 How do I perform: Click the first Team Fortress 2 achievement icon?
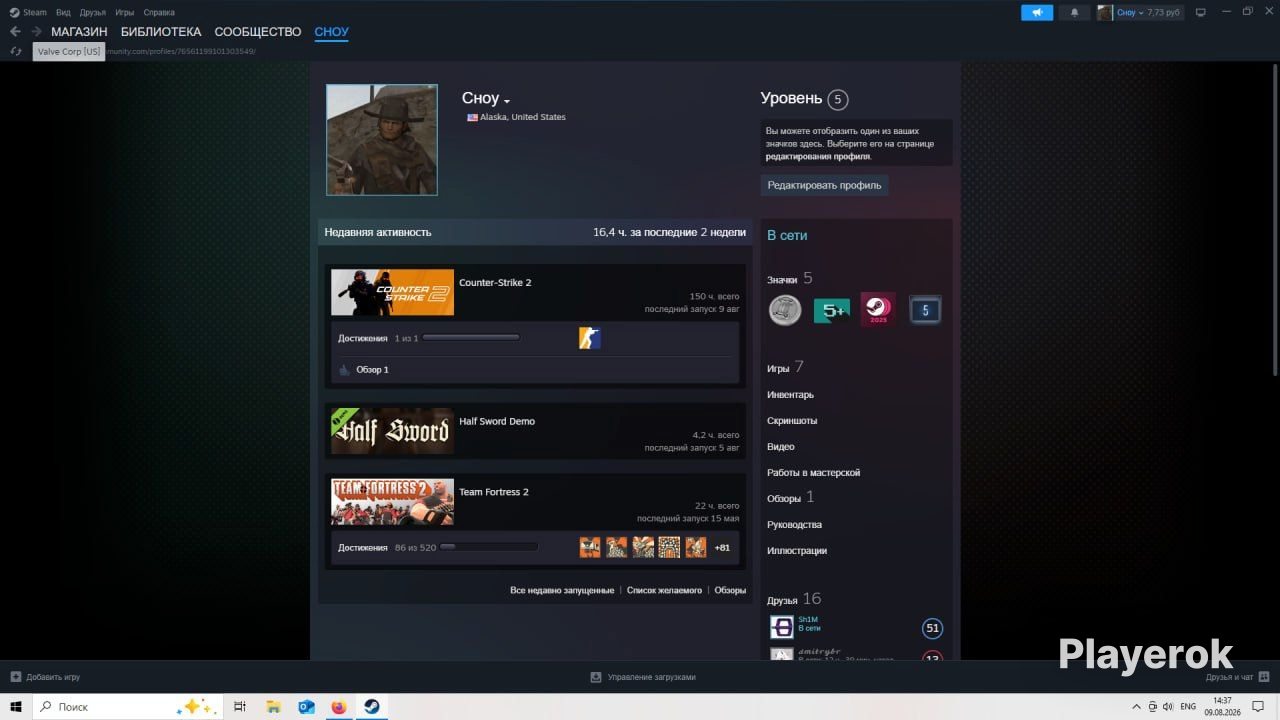[x=590, y=547]
